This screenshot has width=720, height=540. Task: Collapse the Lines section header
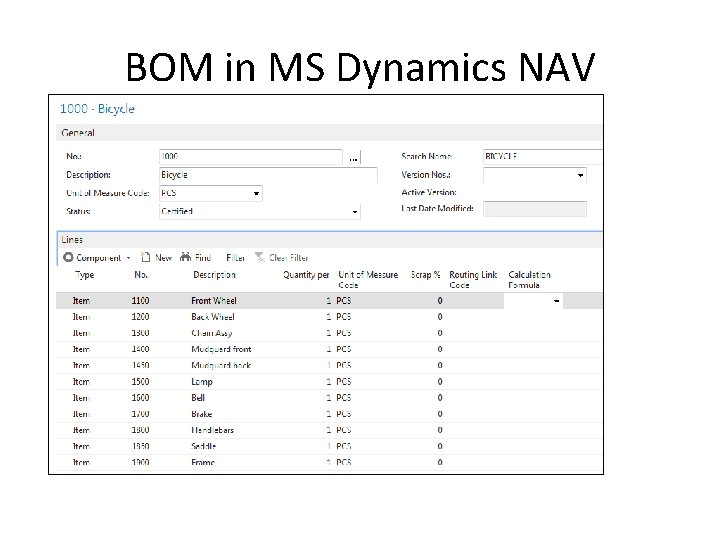click(x=329, y=240)
